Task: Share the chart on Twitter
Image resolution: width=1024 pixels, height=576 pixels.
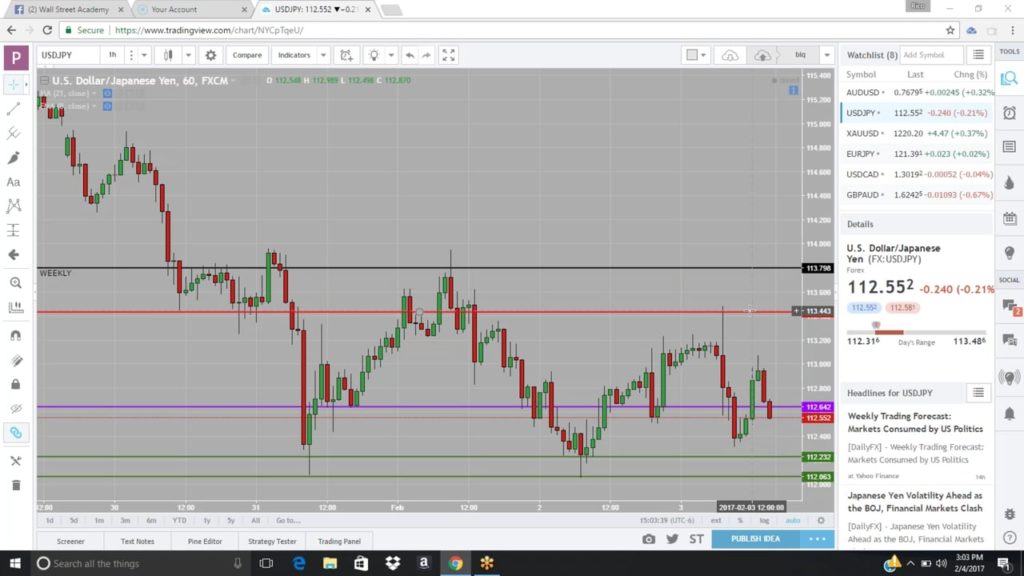Action: (672, 539)
